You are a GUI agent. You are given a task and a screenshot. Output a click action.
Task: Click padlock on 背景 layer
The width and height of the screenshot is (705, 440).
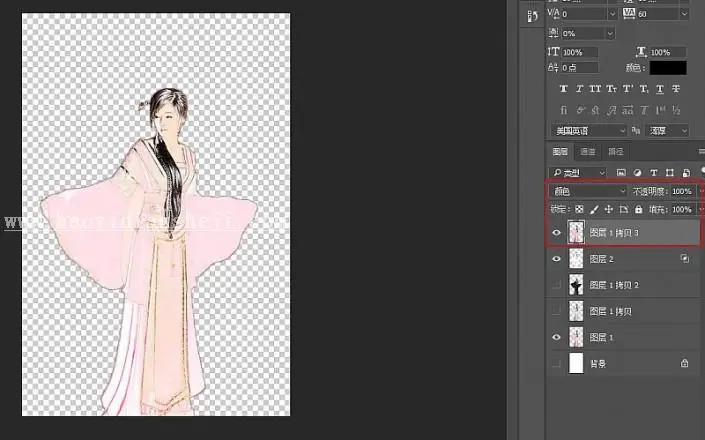[684, 363]
